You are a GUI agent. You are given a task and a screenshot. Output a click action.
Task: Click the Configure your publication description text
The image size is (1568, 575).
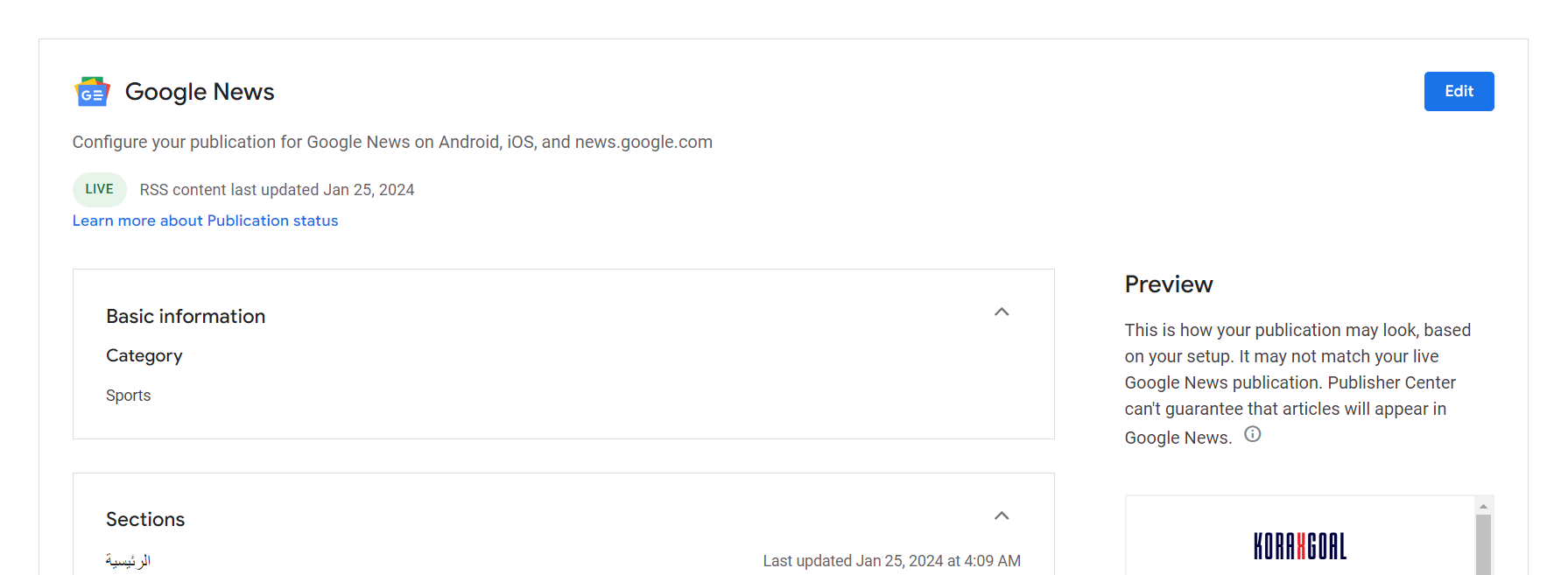[x=392, y=142]
